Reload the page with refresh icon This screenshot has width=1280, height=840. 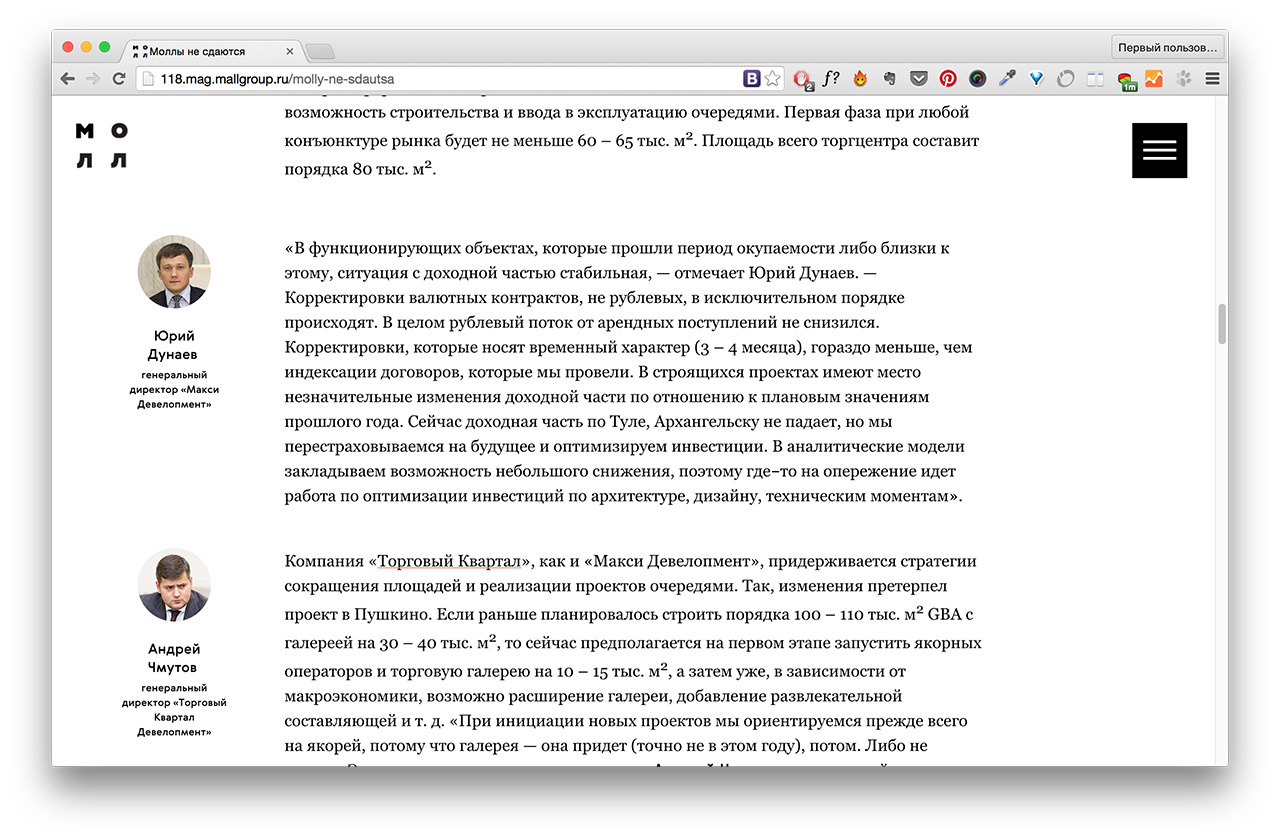(x=119, y=78)
